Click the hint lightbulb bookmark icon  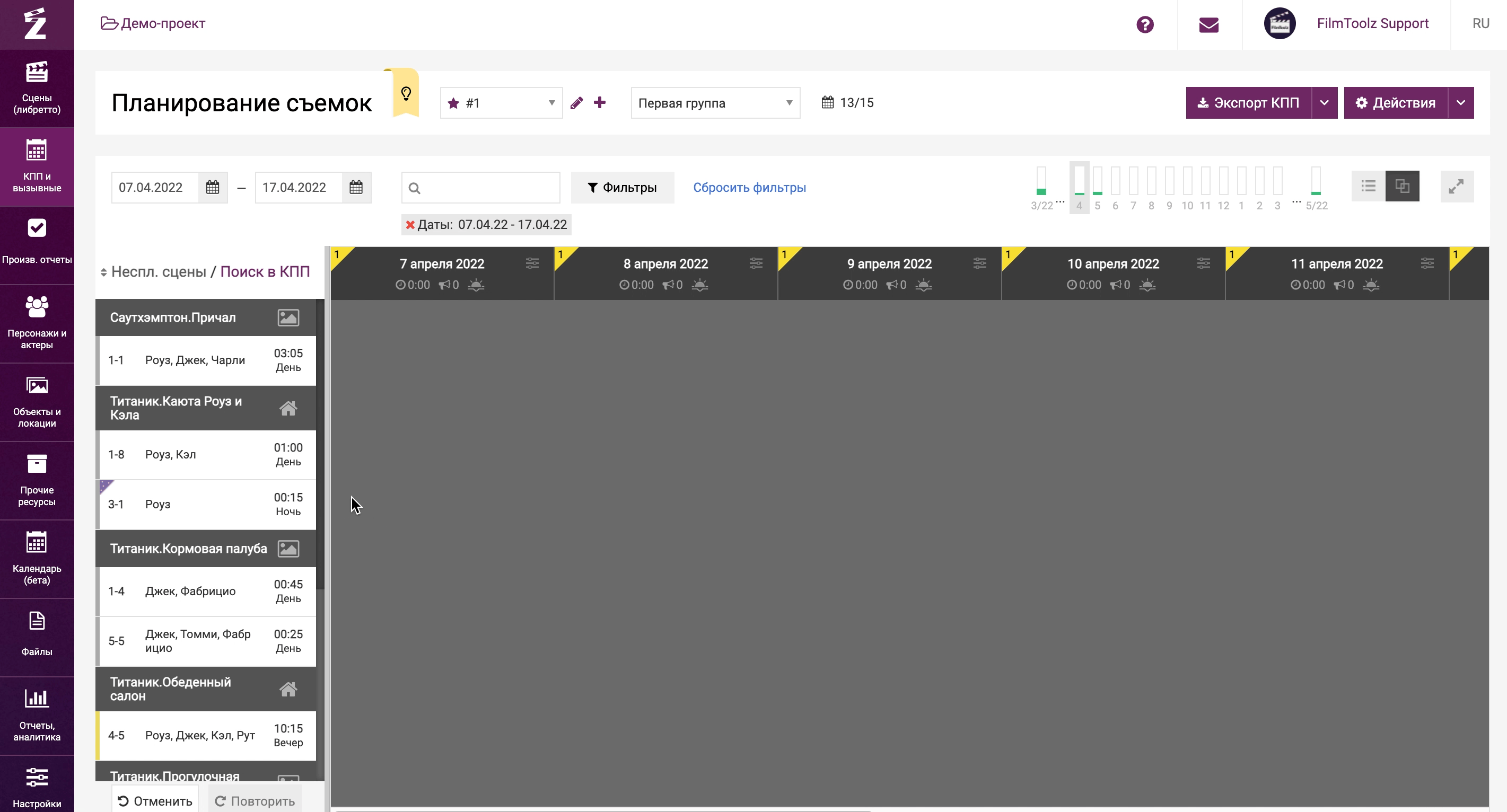(406, 93)
